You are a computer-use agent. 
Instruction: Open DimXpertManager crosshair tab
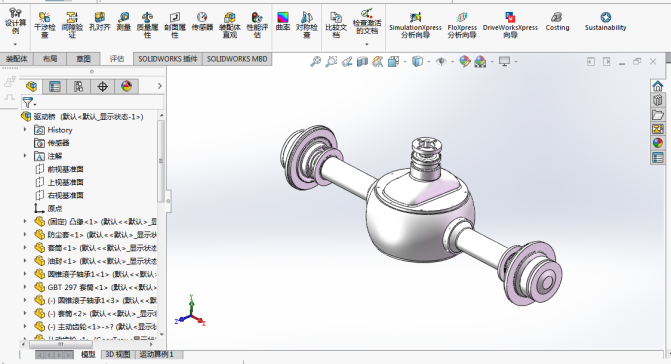tap(102, 86)
